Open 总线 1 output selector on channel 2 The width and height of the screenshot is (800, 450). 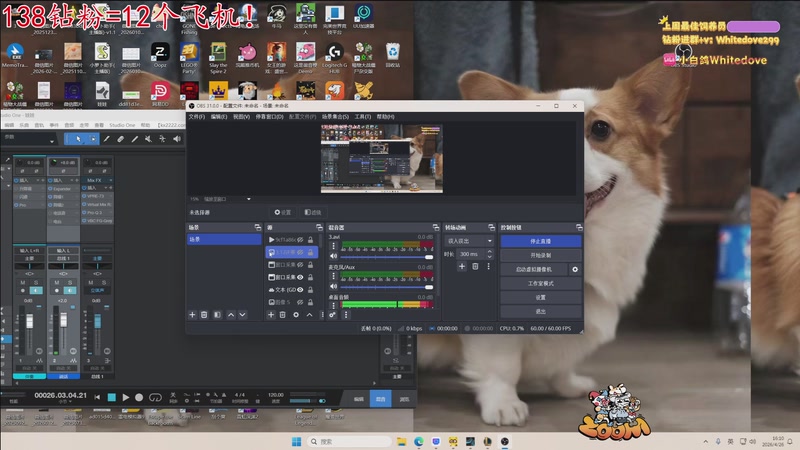coord(63,258)
